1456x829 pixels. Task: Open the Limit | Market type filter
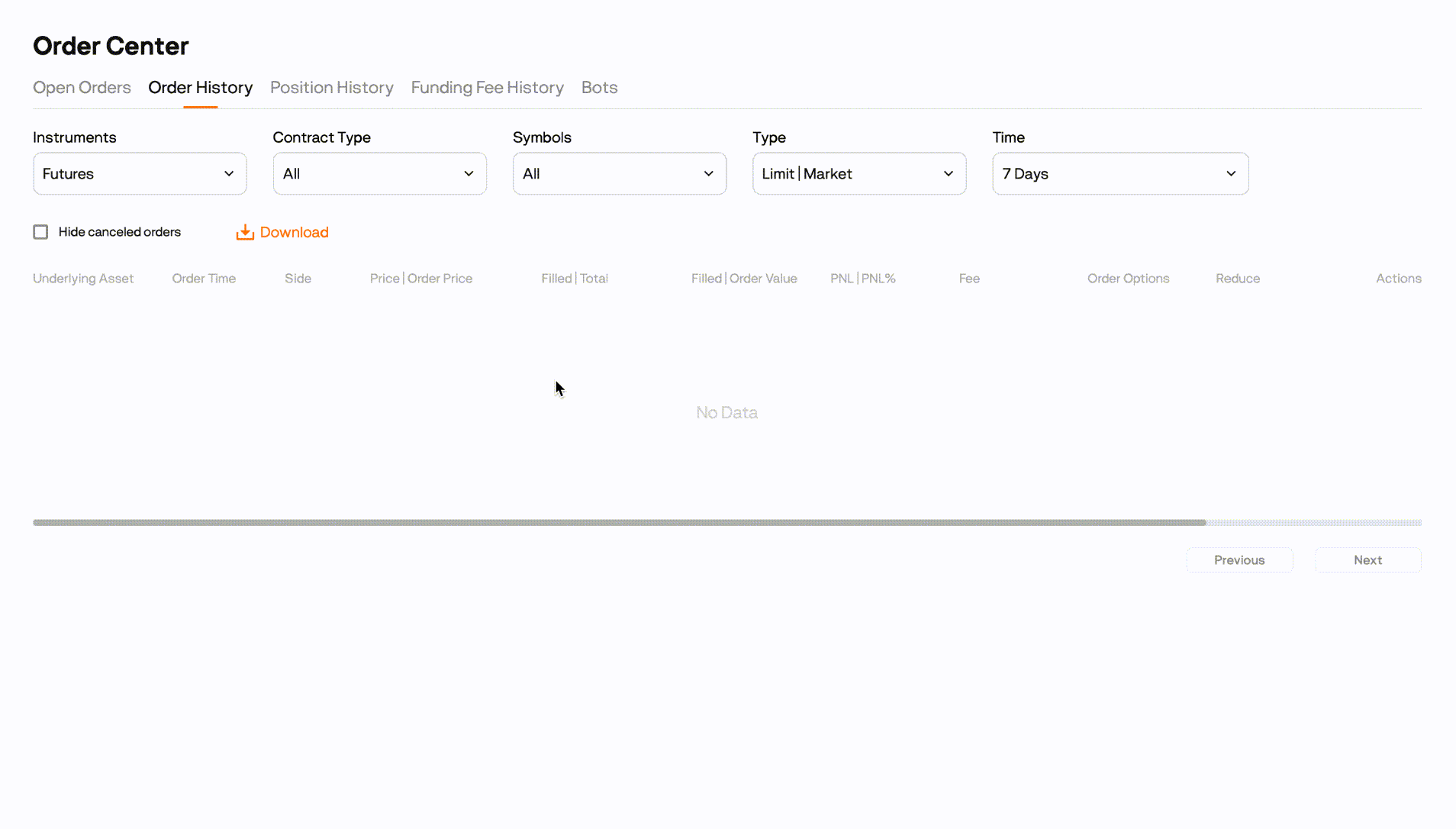pyautogui.click(x=859, y=173)
